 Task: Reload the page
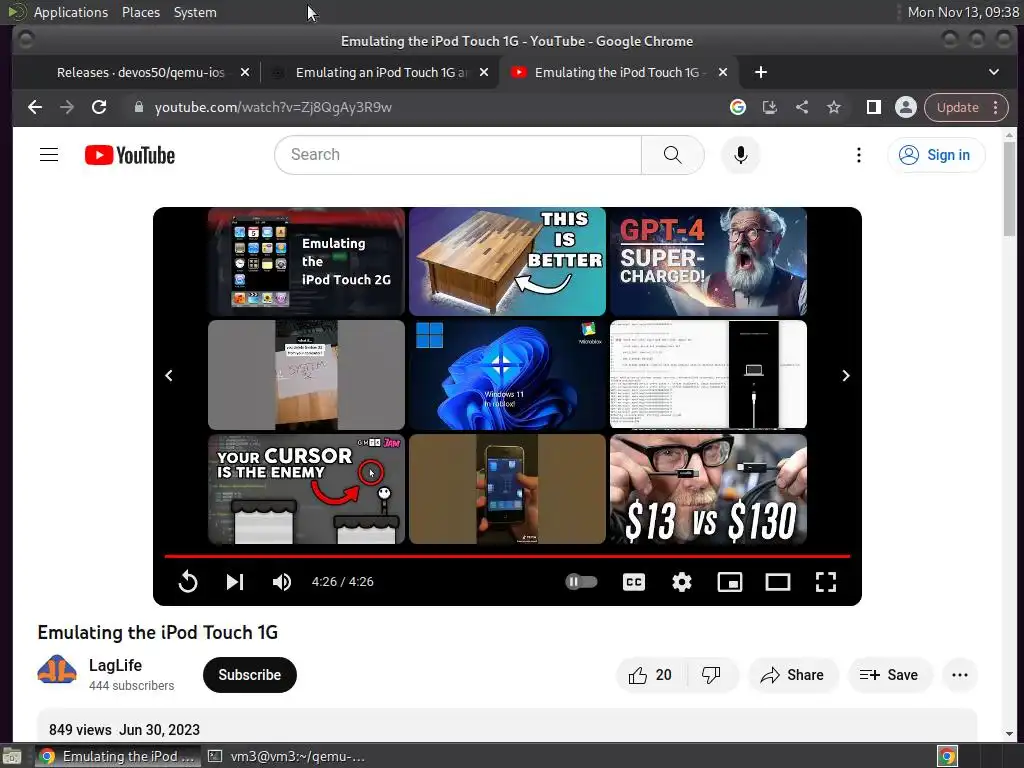click(99, 107)
